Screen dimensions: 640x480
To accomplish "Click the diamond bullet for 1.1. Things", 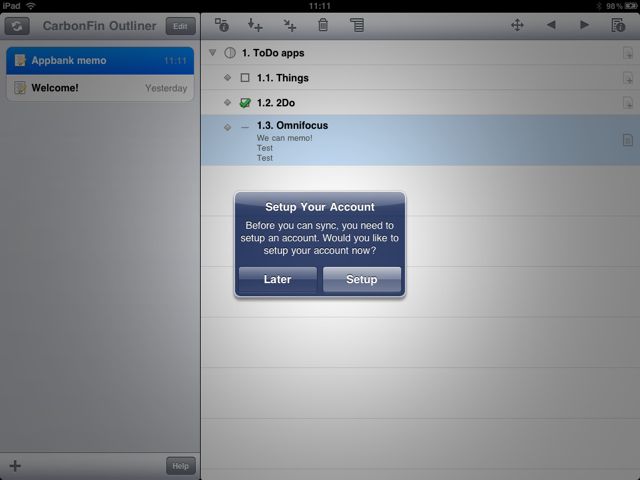I will click(x=227, y=78).
